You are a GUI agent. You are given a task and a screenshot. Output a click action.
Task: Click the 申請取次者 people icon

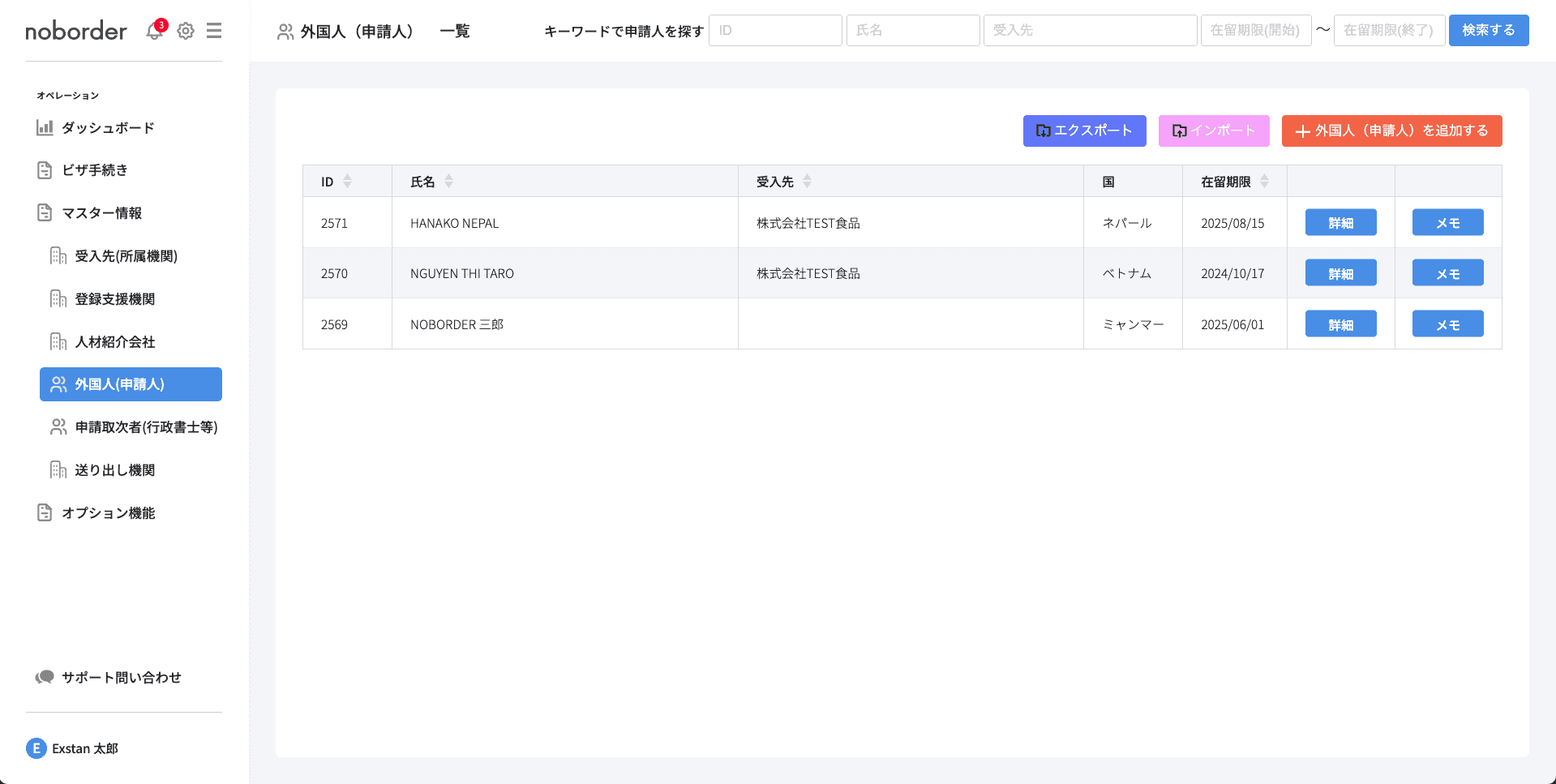pos(58,426)
